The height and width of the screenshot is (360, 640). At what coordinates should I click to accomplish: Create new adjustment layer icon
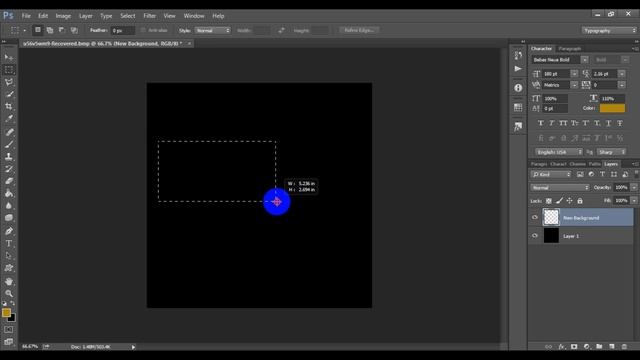[x=587, y=347]
